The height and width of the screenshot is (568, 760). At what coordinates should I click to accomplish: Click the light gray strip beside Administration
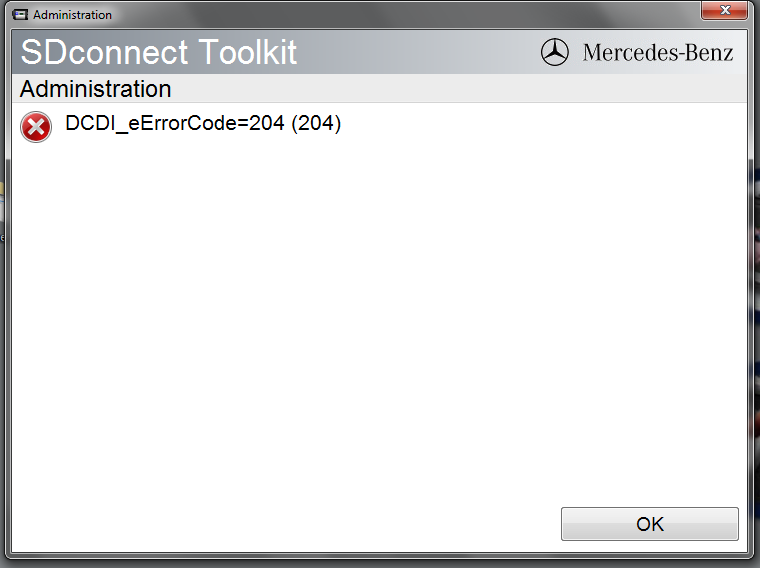(x=458, y=89)
